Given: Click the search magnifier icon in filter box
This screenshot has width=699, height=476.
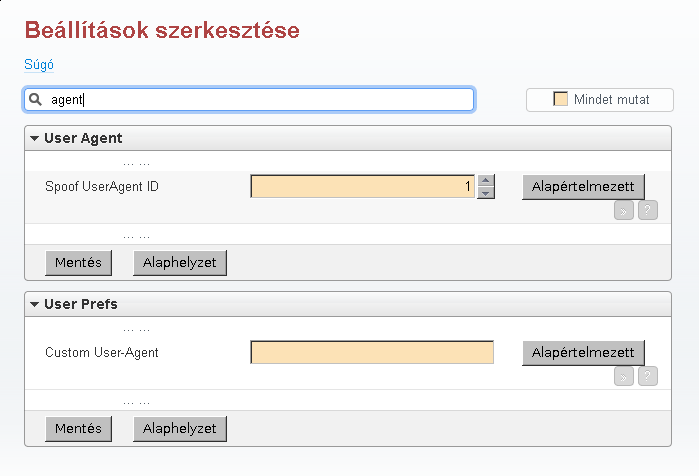Looking at the screenshot, I should point(35,100).
